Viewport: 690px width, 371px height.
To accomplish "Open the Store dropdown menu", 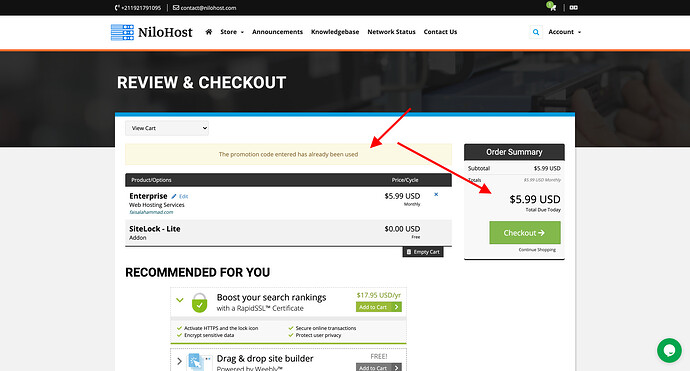I will [231, 32].
